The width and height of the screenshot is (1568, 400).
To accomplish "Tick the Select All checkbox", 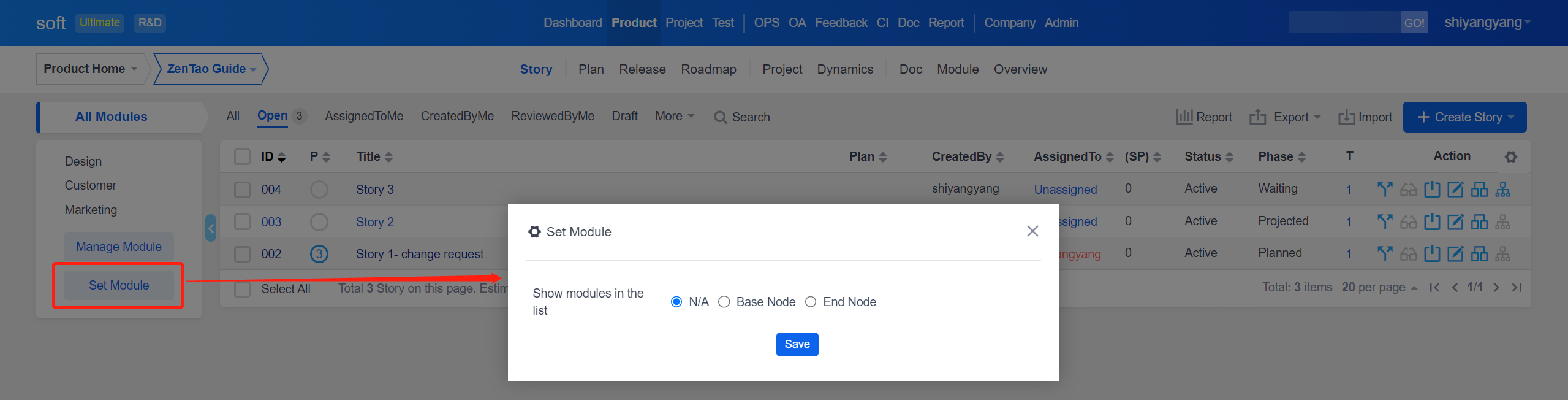I will point(243,288).
